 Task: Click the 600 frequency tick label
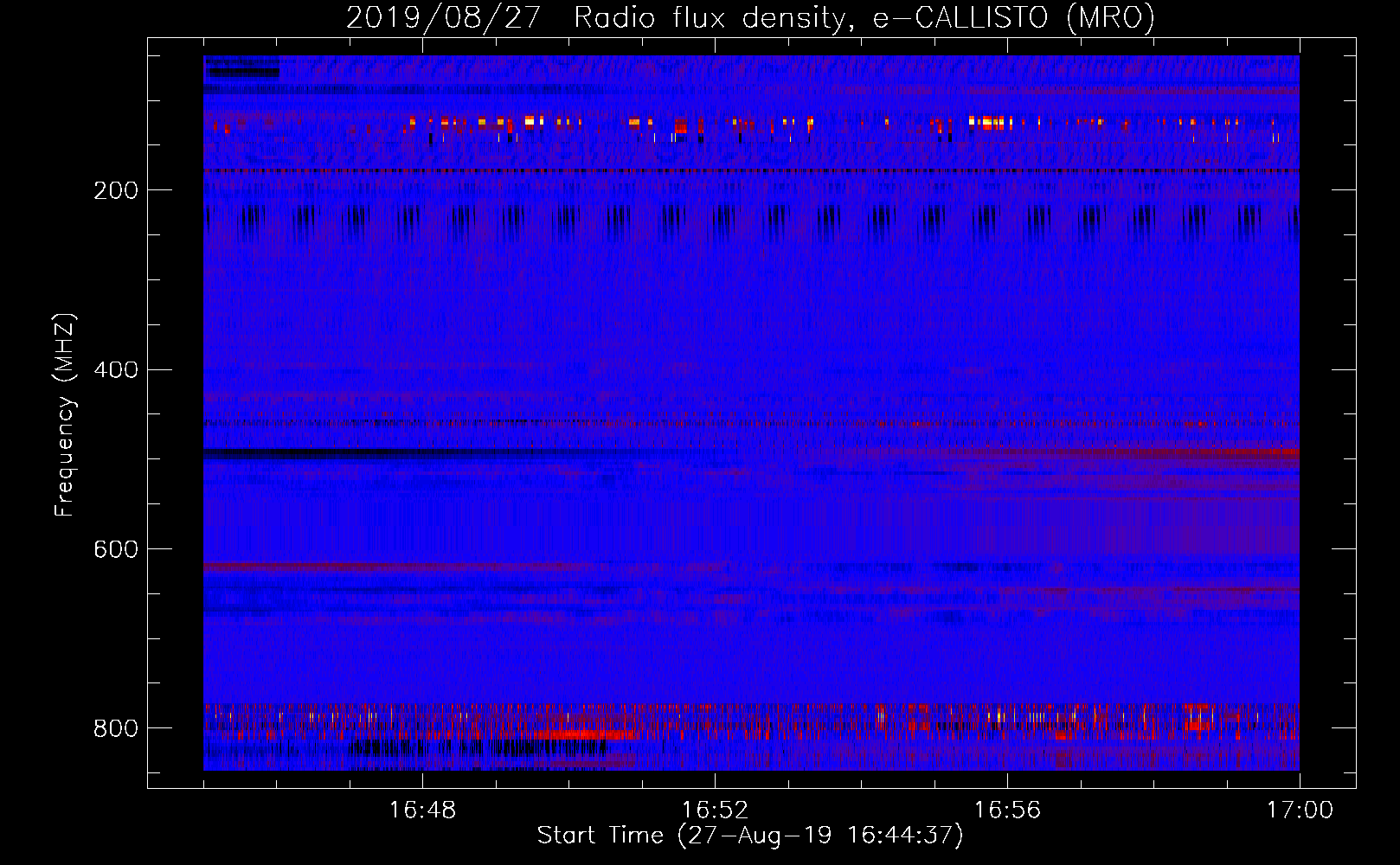click(116, 550)
